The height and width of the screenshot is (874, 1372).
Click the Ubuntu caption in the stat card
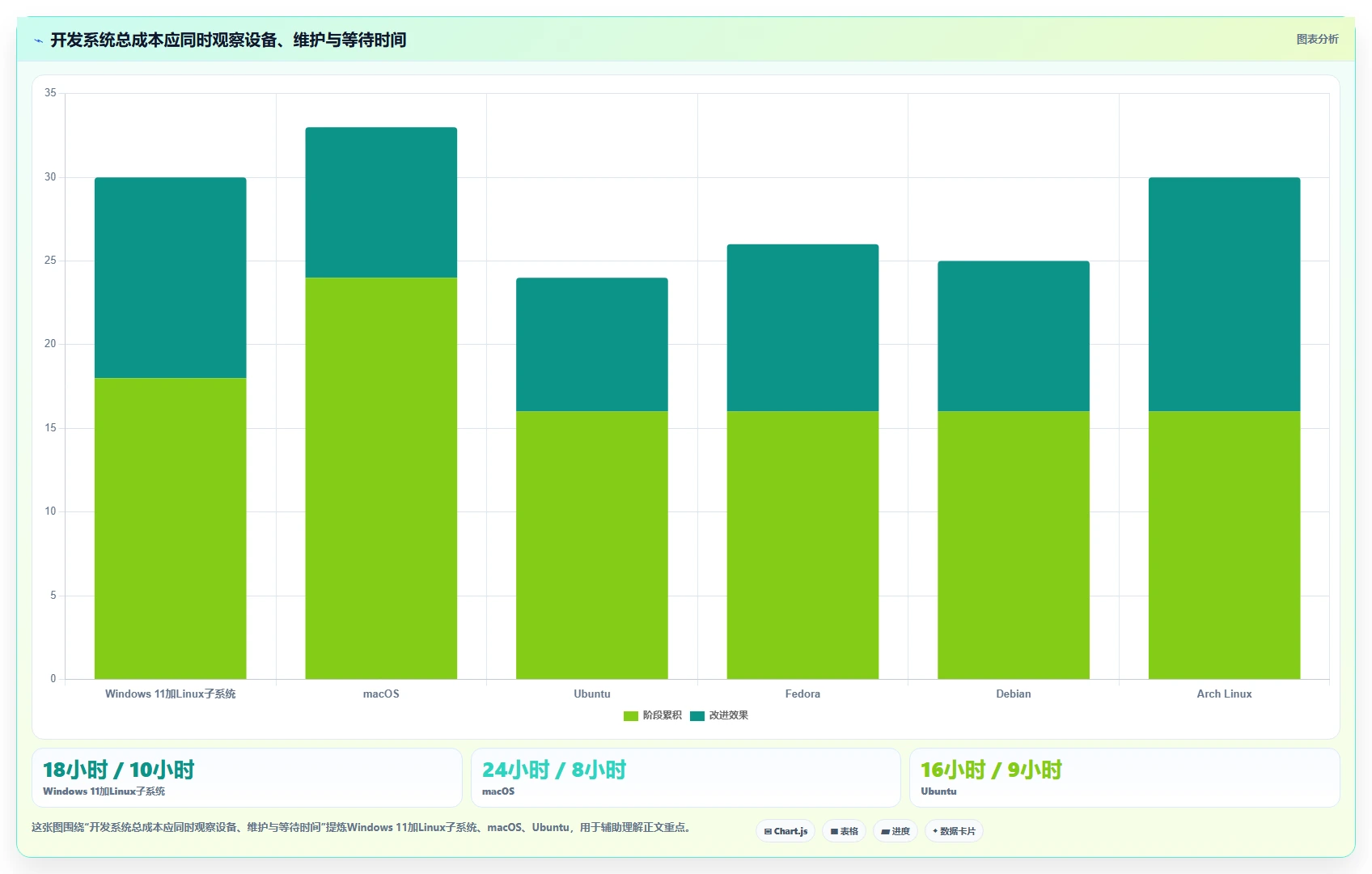(938, 791)
